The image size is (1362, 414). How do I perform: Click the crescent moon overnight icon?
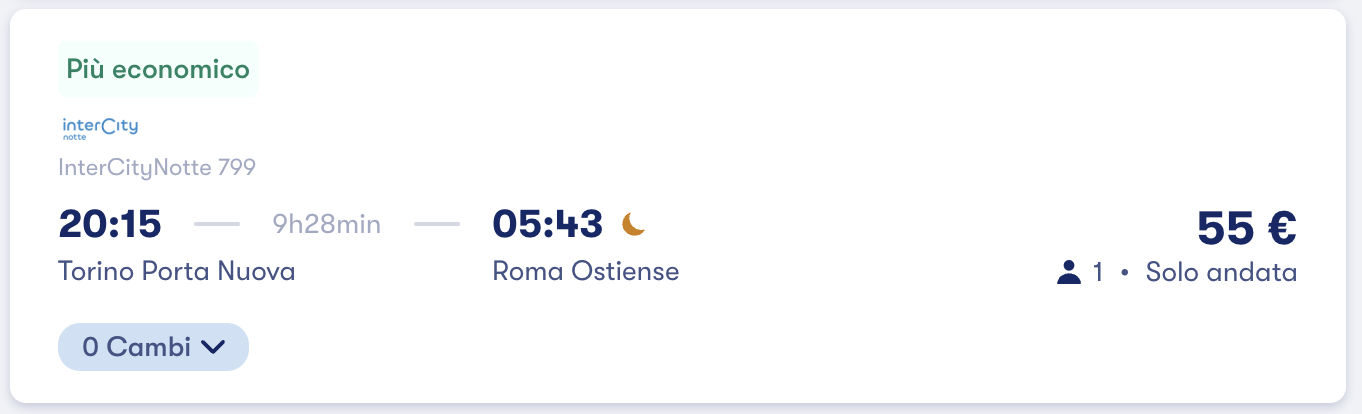(x=634, y=224)
